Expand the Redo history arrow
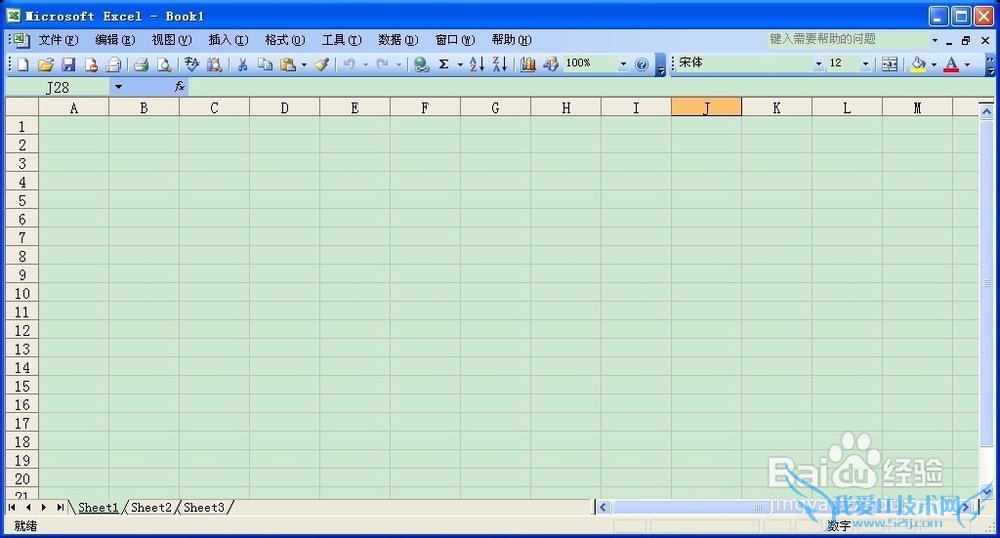This screenshot has height=538, width=1000. tap(399, 64)
